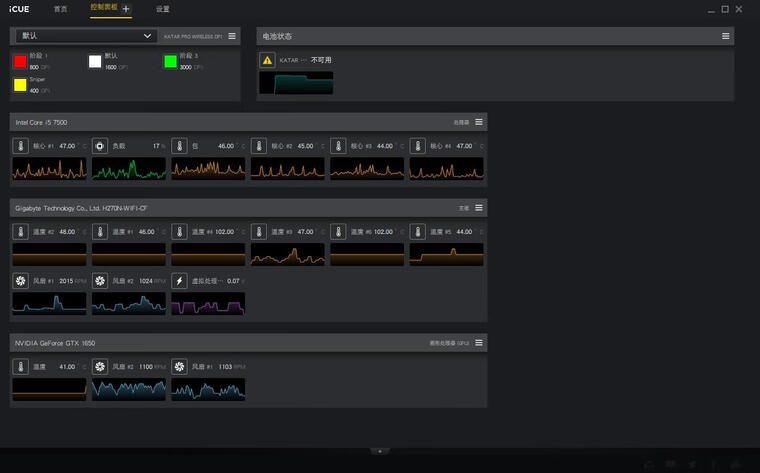Image resolution: width=760 pixels, height=473 pixels.
Task: Click the GPU temperature graph
Action: coord(49,389)
